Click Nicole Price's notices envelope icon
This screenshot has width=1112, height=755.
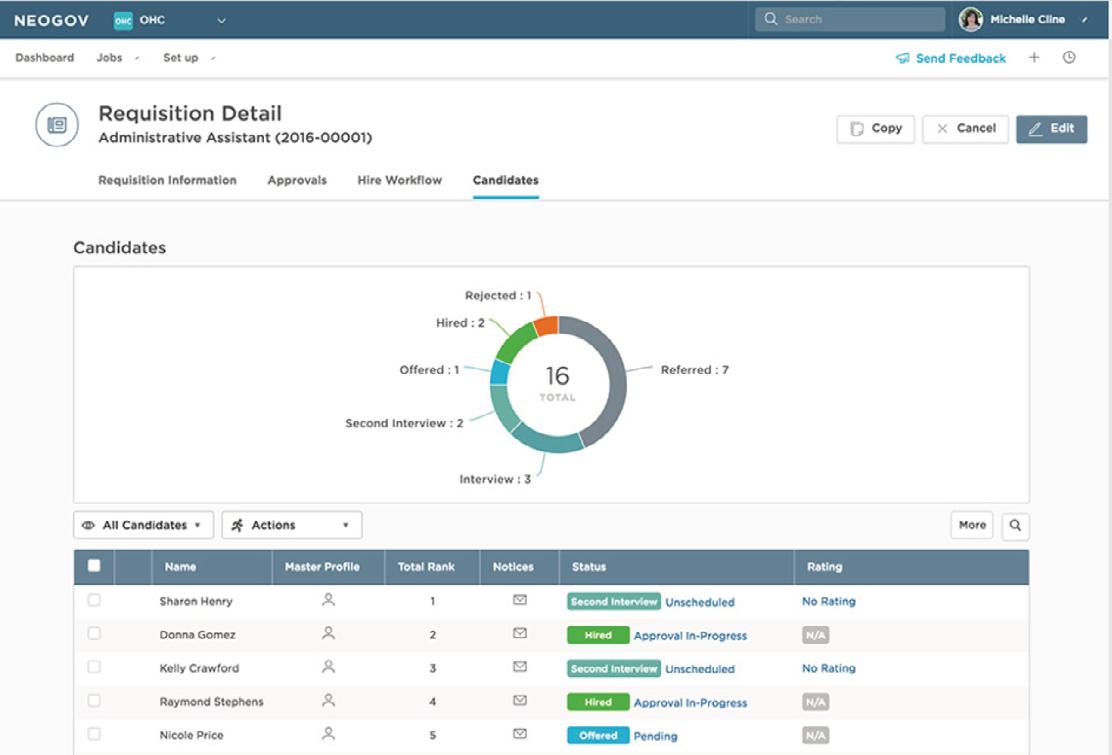(x=520, y=734)
